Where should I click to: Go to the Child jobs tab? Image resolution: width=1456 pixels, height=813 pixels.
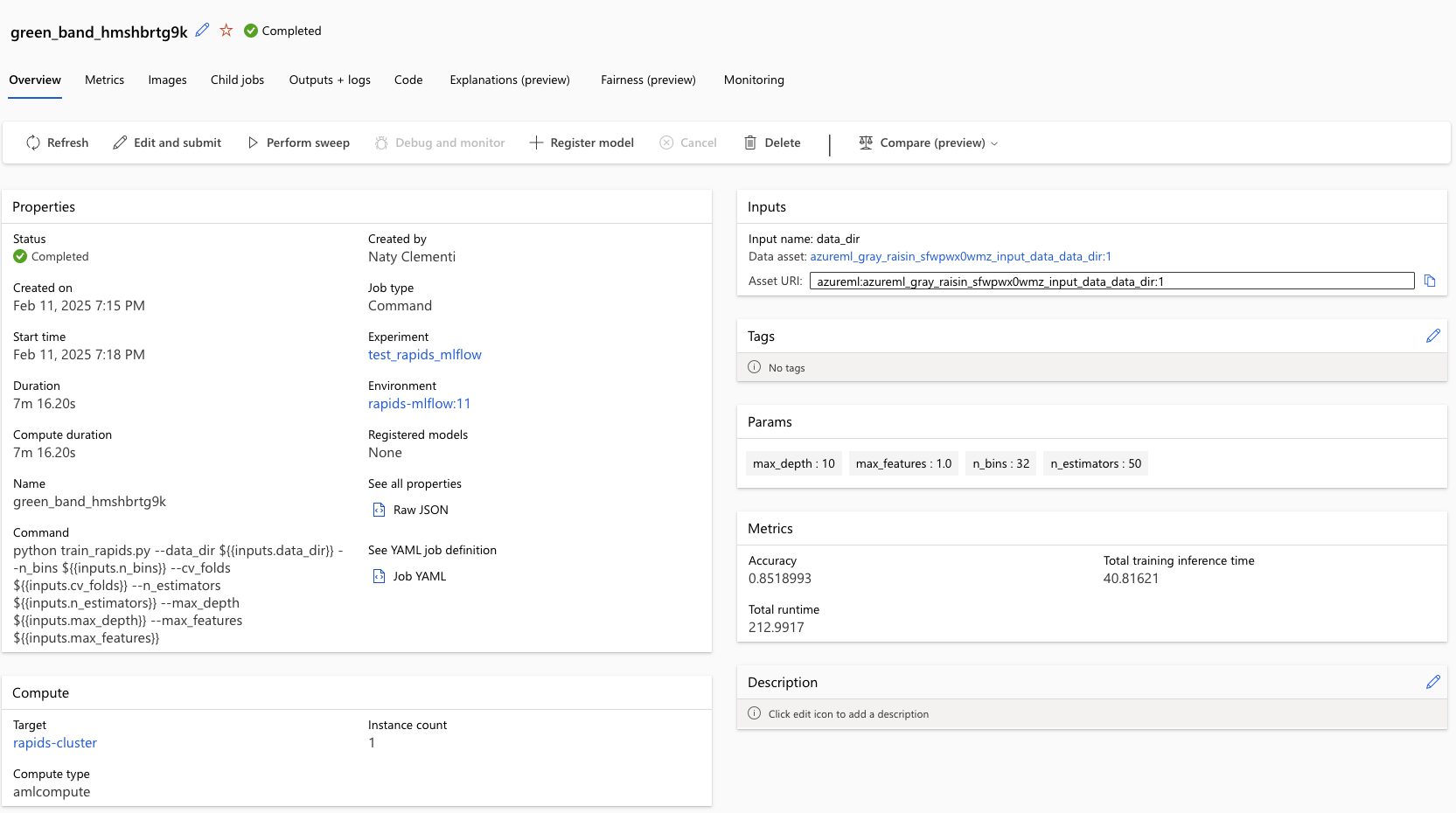pos(237,80)
